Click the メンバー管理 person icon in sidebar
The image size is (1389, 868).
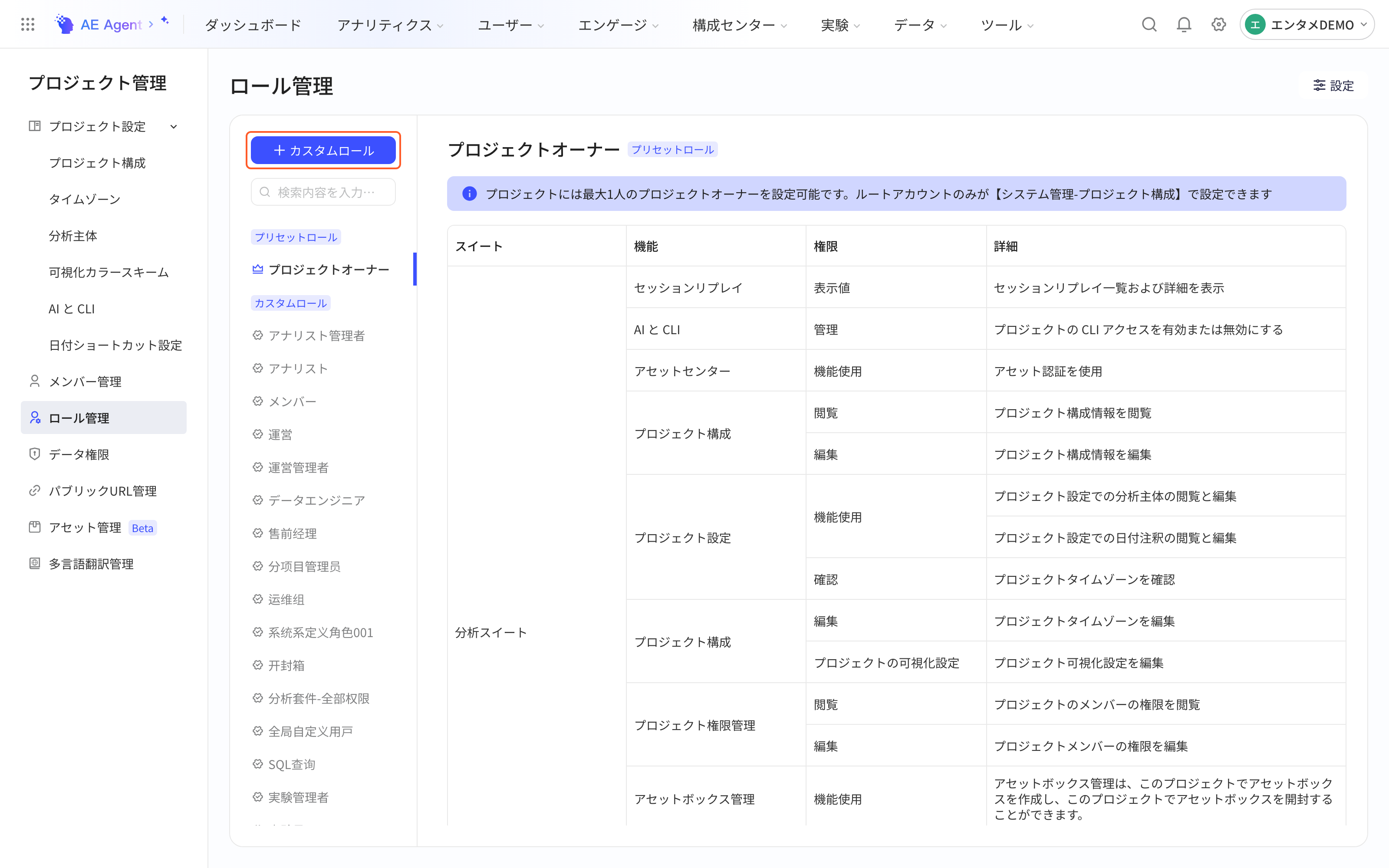point(34,381)
